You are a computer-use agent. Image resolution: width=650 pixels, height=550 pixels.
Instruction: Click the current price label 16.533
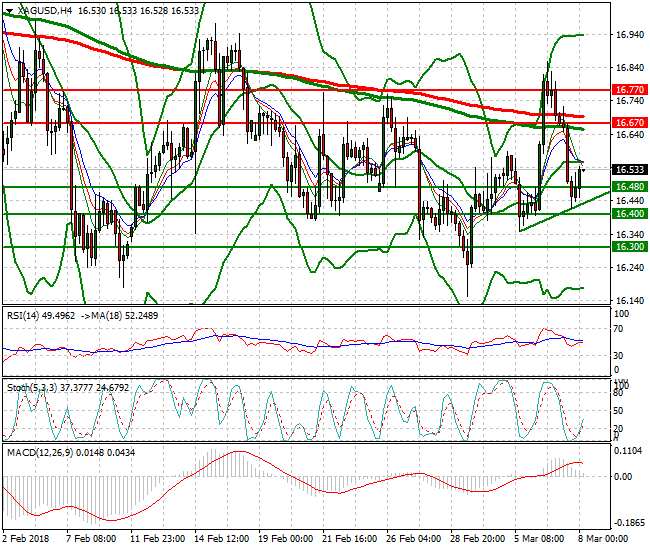(x=630, y=170)
